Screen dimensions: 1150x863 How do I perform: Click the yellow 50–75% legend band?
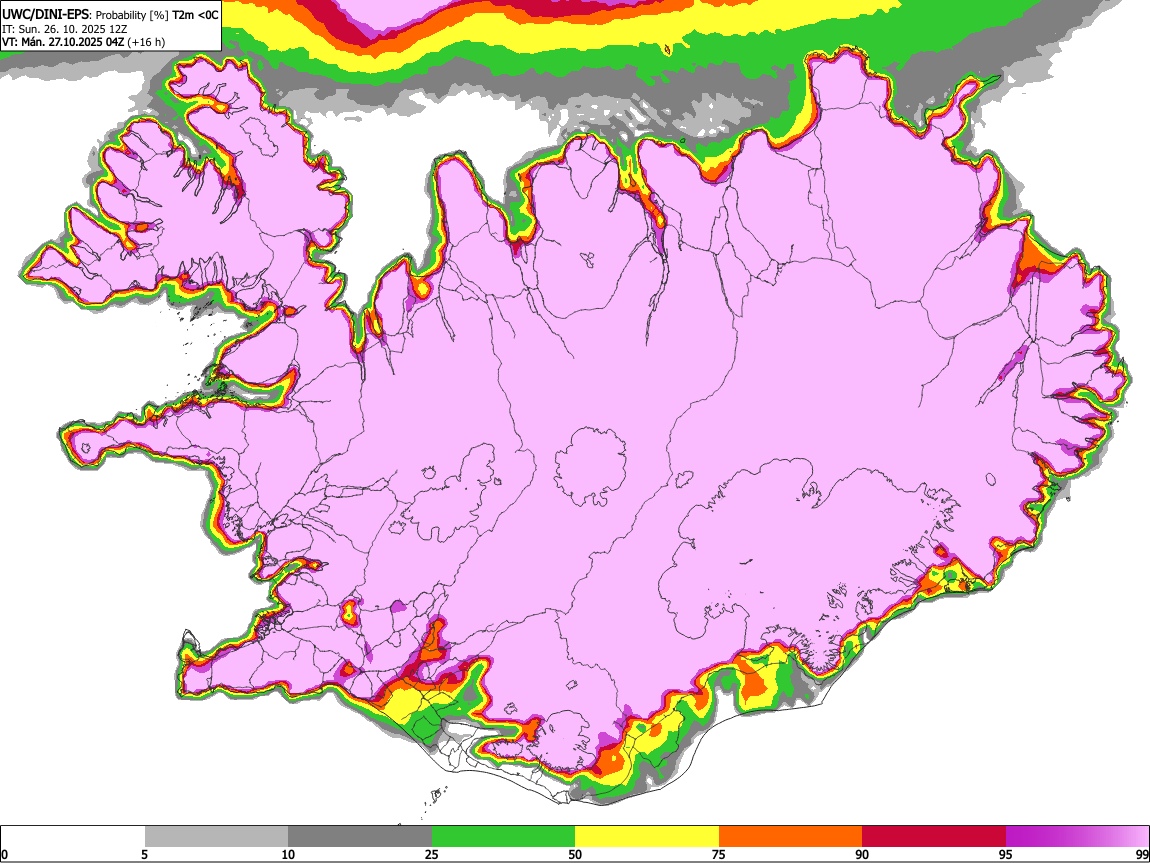pos(647,837)
